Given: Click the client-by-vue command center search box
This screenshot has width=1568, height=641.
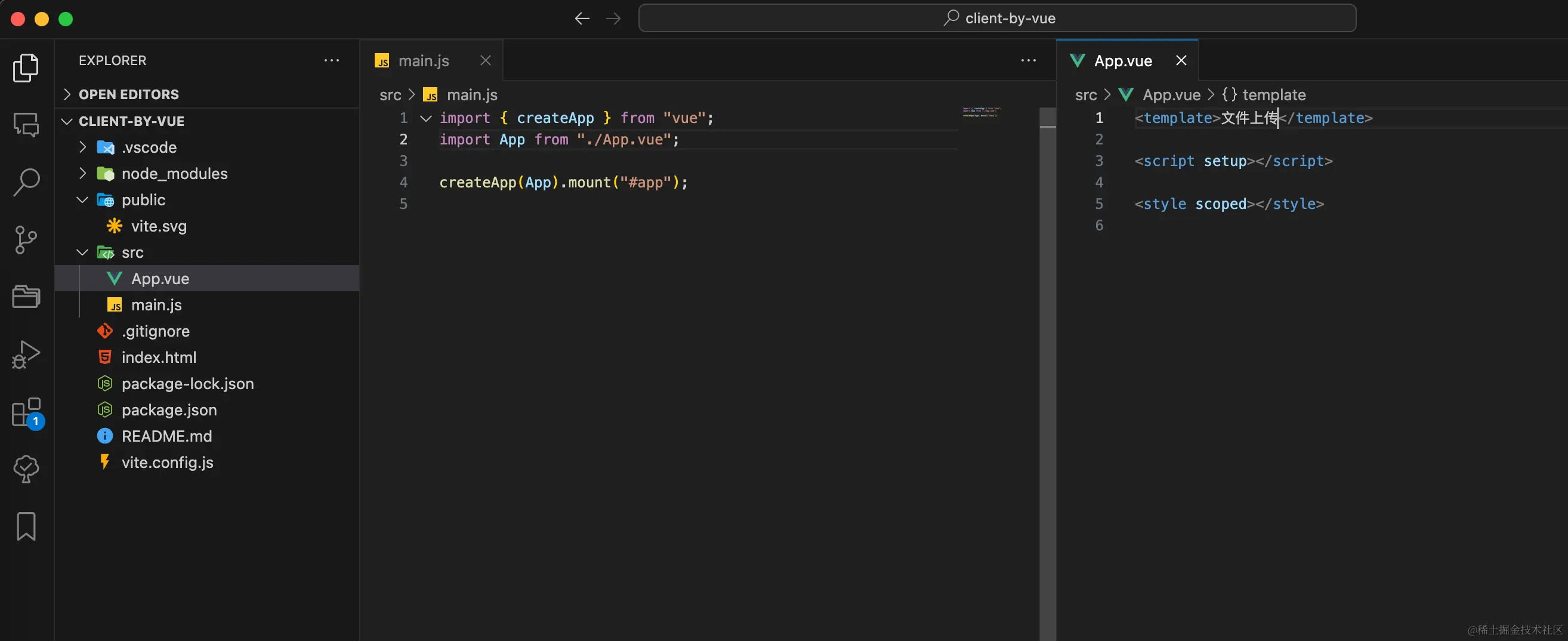Looking at the screenshot, I should pyautogui.click(x=997, y=19).
